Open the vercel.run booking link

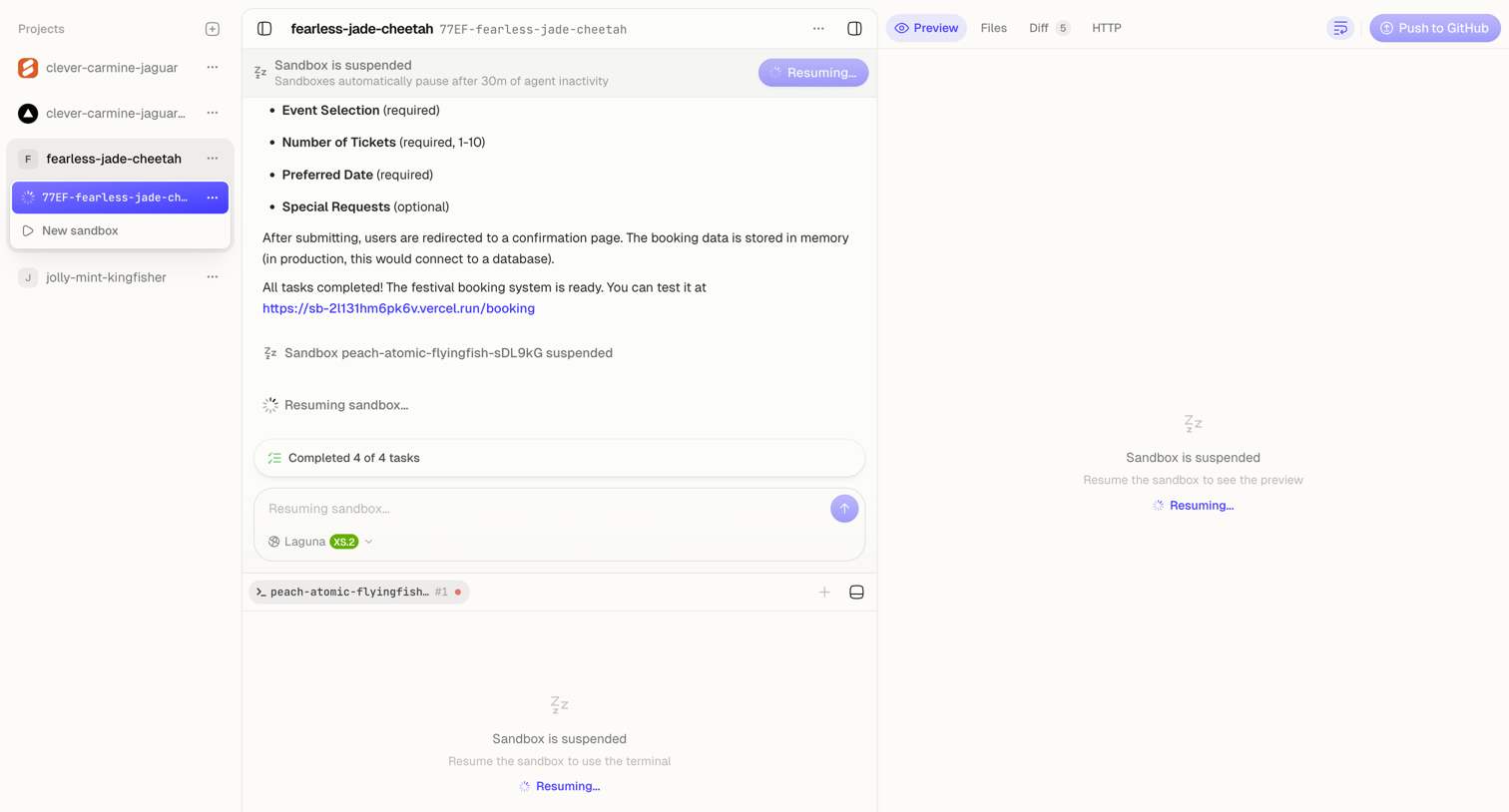point(398,308)
